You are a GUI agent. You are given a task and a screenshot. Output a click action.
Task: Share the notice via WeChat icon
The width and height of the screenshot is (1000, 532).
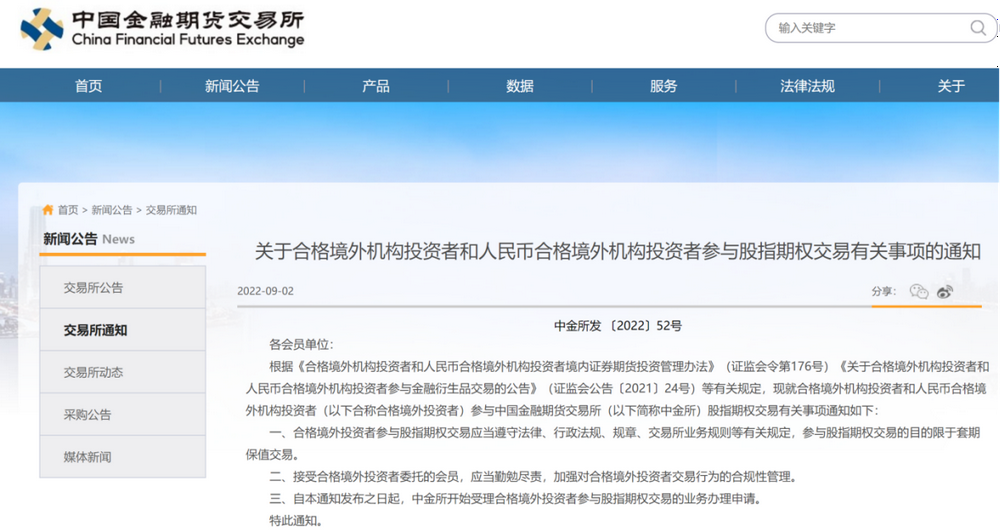point(919,292)
